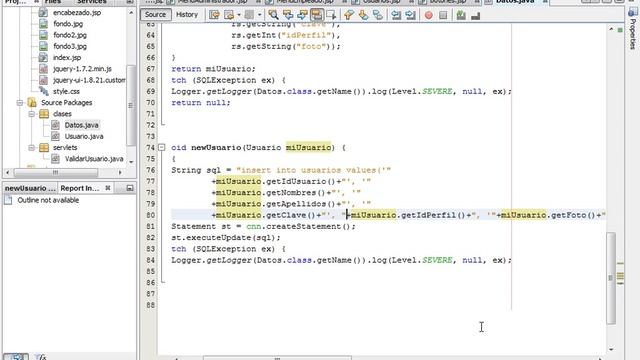The height and width of the screenshot is (360, 640).
Task: Click the editor vertical scrollbar thumb
Action: [x=611, y=278]
